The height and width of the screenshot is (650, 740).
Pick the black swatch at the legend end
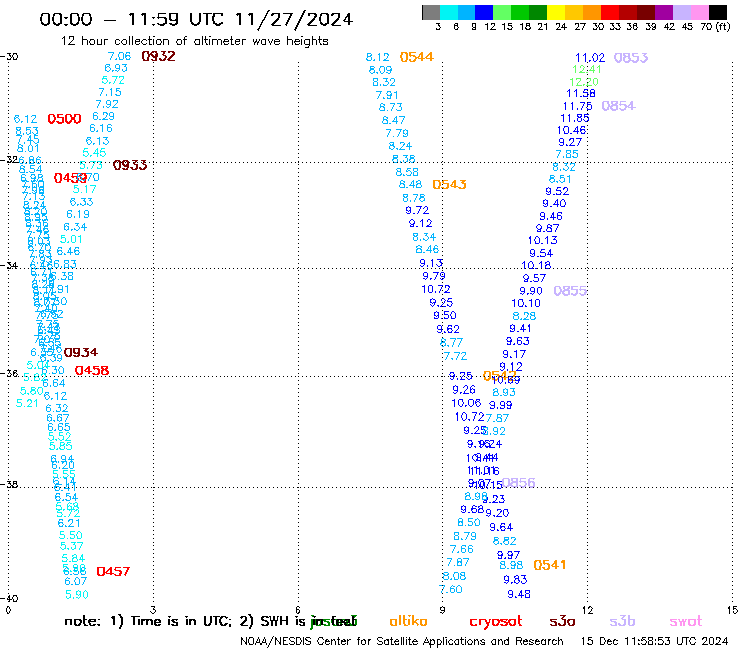718,12
